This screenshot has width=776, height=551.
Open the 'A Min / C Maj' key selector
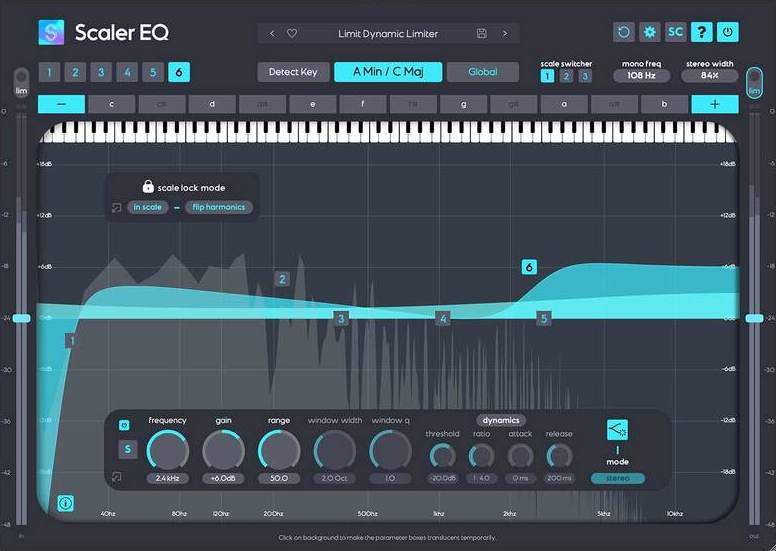[x=387, y=72]
